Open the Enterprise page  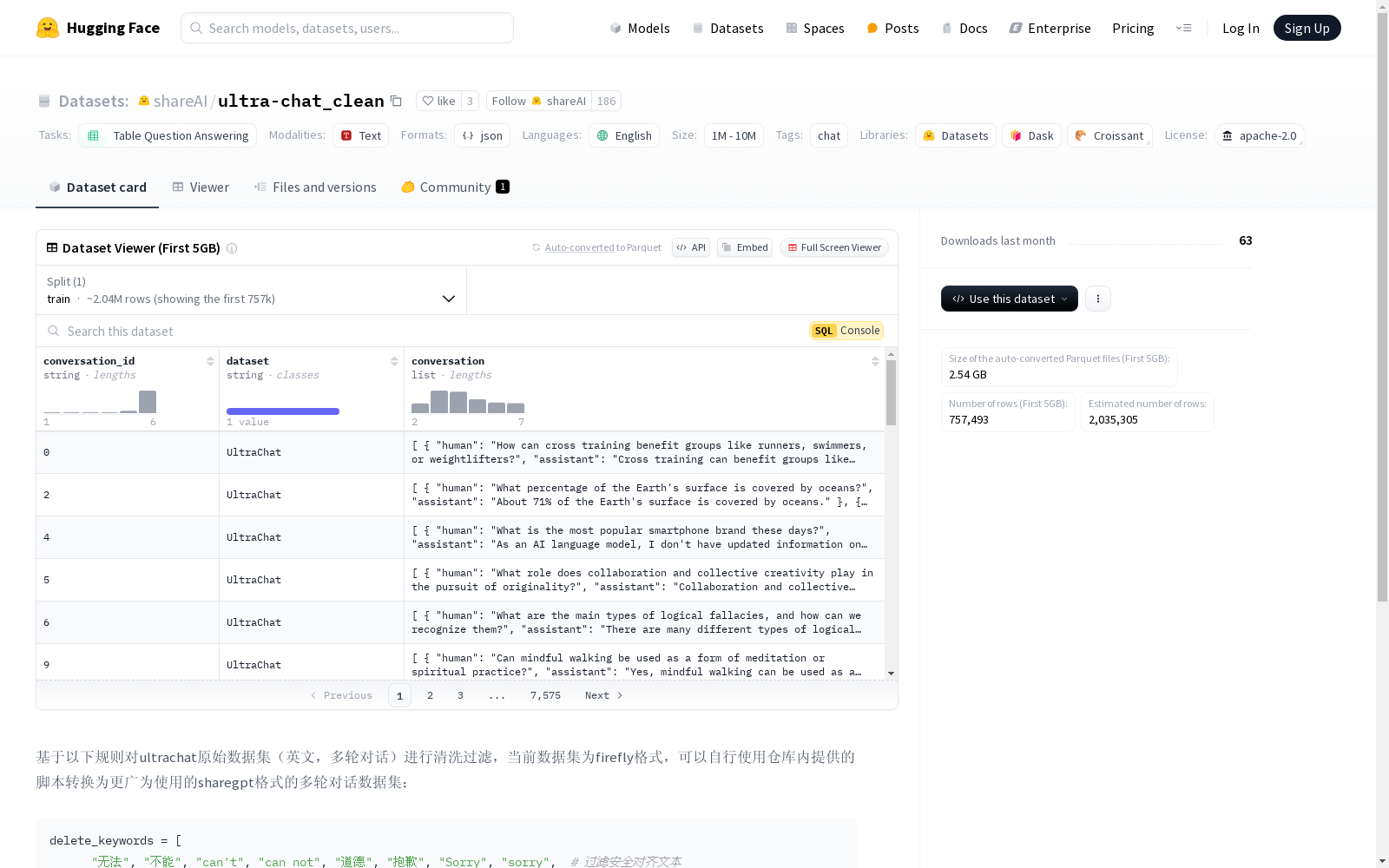1050,28
